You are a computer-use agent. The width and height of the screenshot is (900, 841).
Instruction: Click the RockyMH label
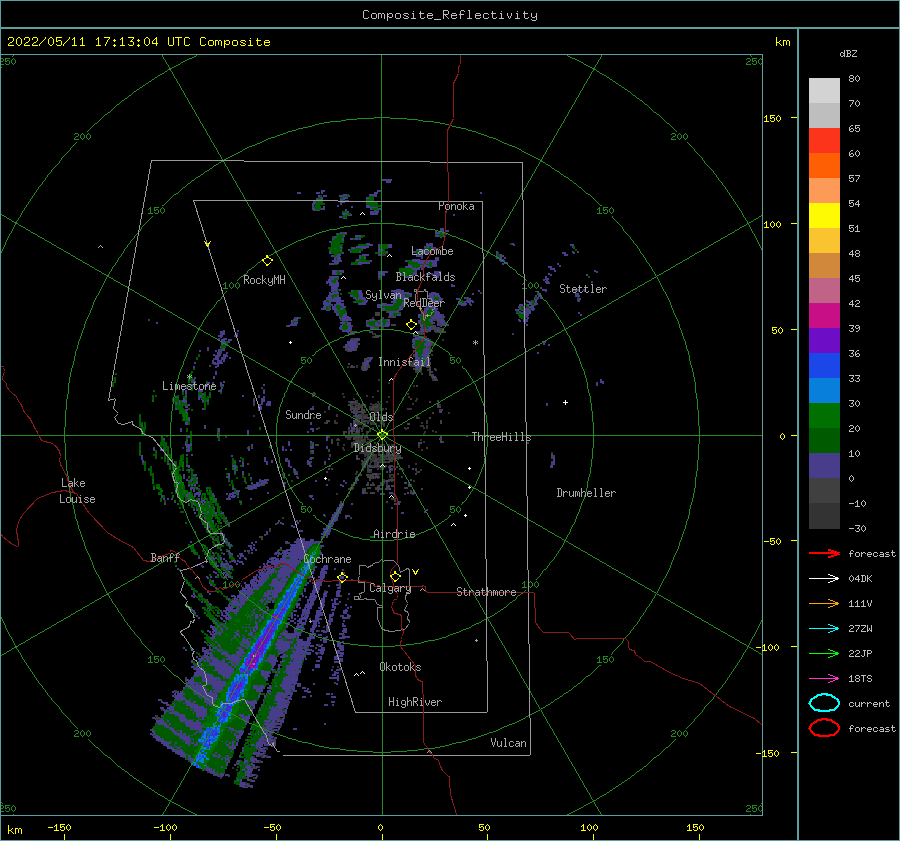[264, 280]
